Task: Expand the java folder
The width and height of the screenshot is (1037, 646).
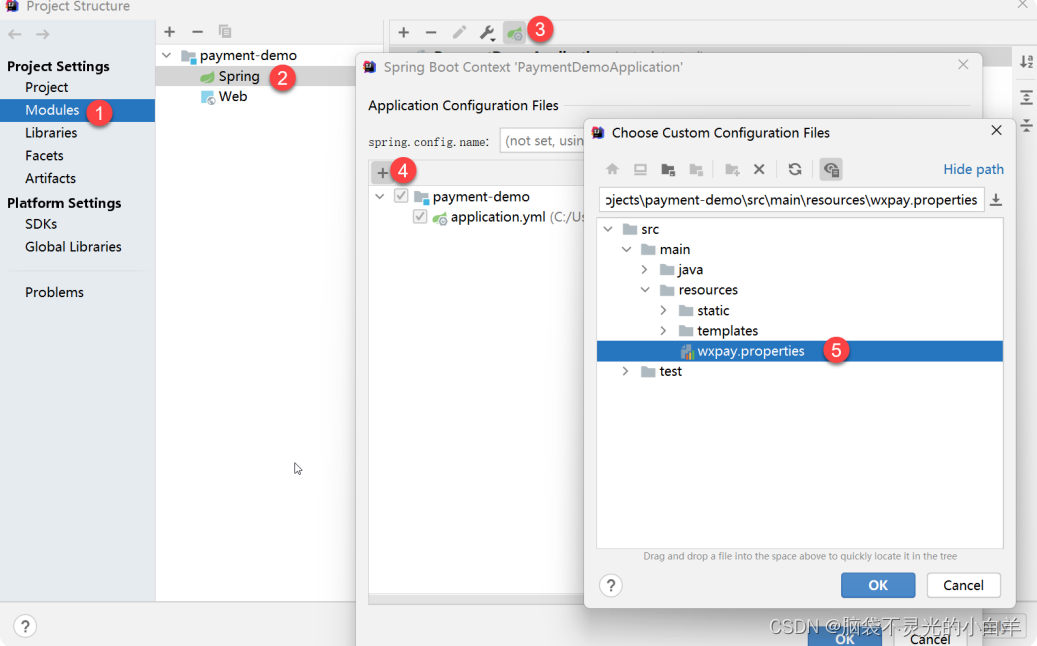Action: pos(645,270)
